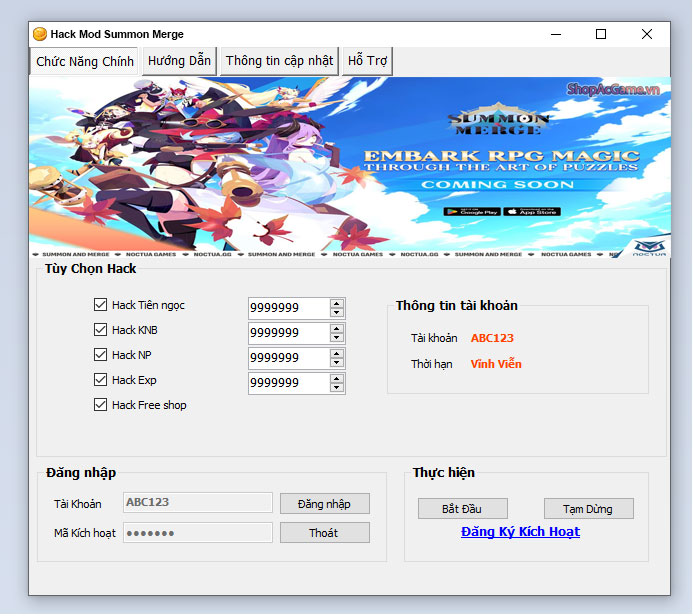The image size is (693, 616).
Task: Open the Hướng Dẫn tab
Action: (x=179, y=61)
